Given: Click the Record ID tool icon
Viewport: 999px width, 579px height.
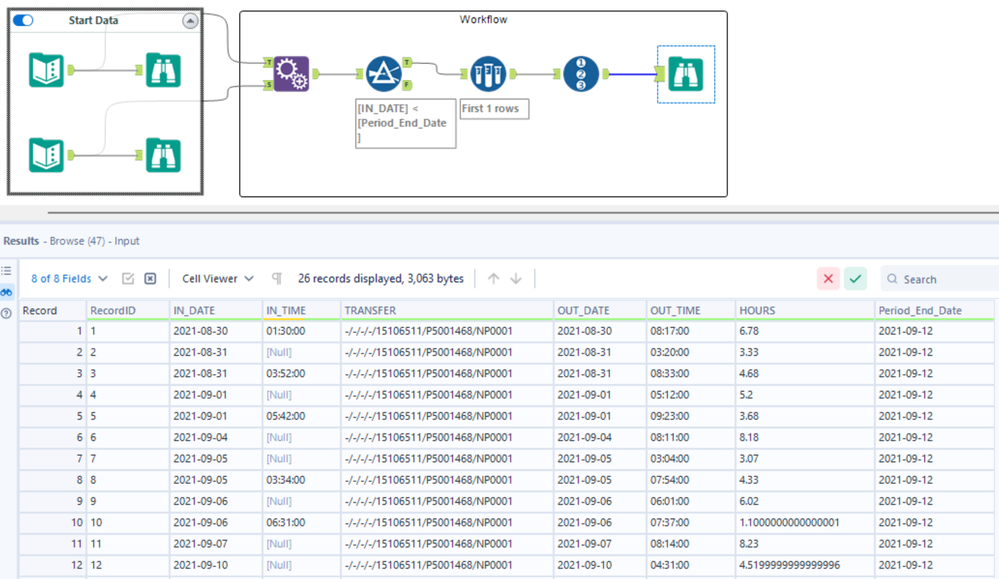Looking at the screenshot, I should point(580,74).
